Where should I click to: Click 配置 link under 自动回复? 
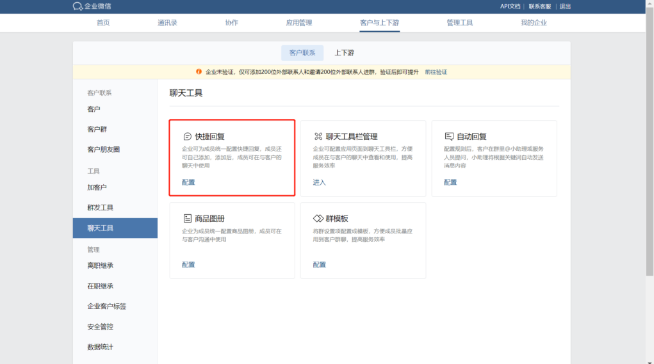click(450, 182)
